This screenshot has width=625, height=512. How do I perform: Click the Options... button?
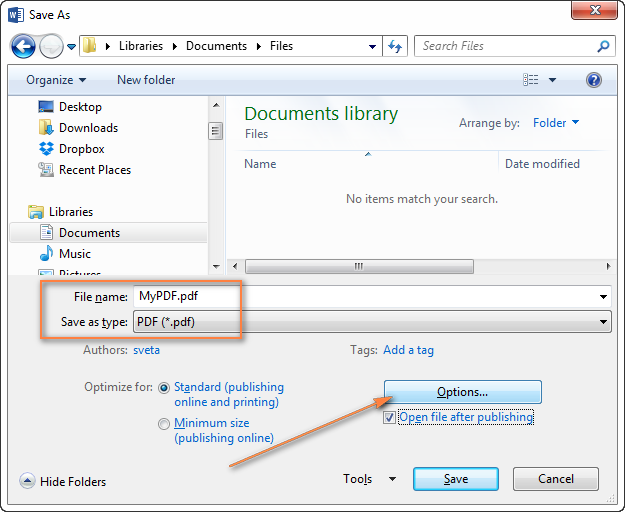[462, 392]
